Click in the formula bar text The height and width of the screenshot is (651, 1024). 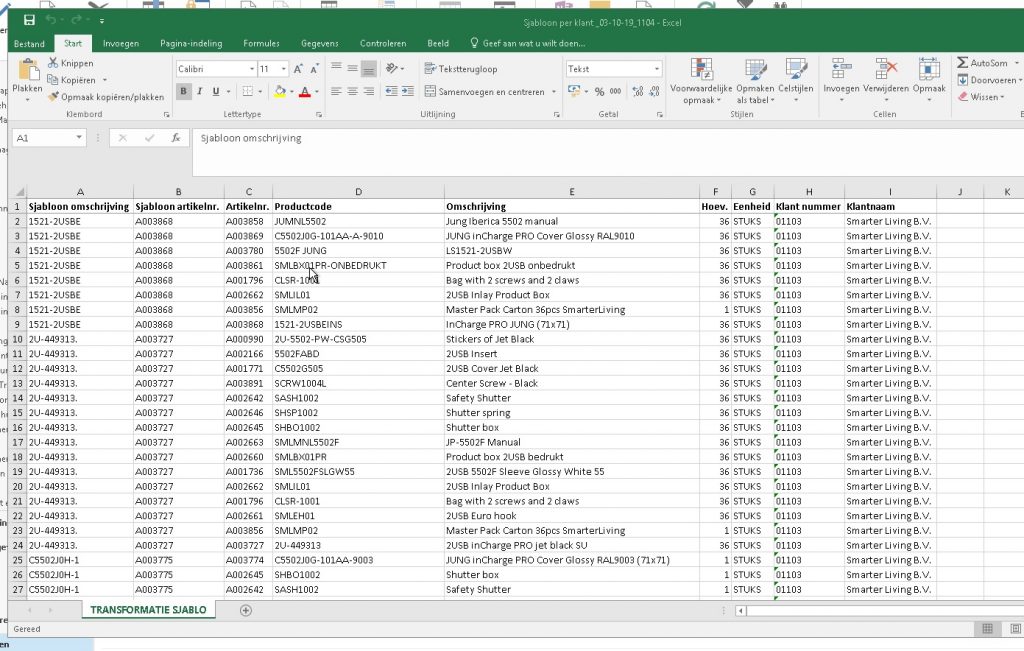point(251,138)
